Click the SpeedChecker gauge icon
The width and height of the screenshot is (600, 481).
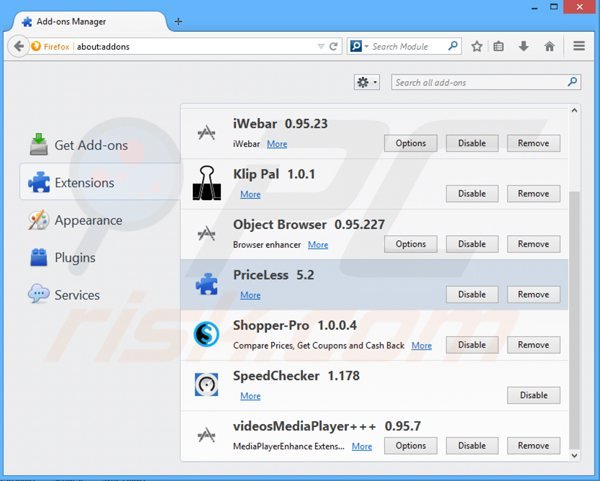pos(206,385)
